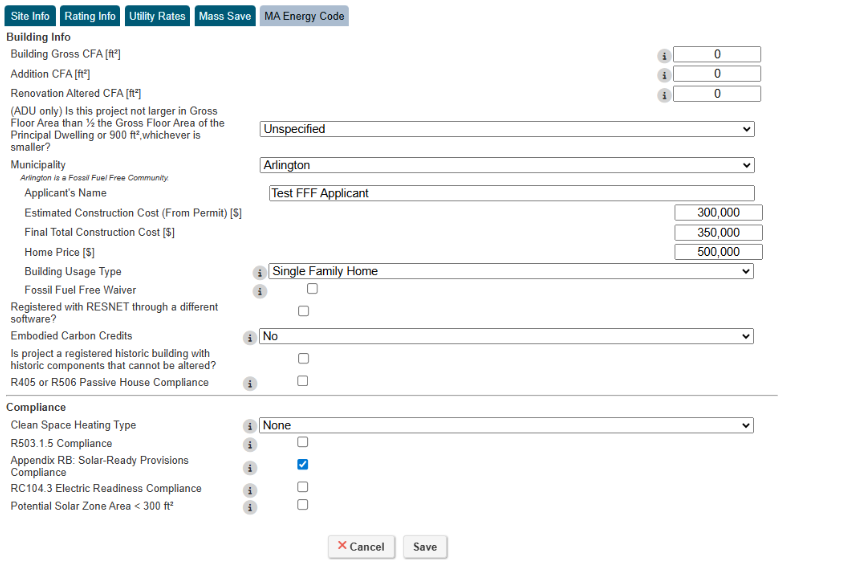
Task: Open info icon for Addition CFA
Action: coord(664,76)
